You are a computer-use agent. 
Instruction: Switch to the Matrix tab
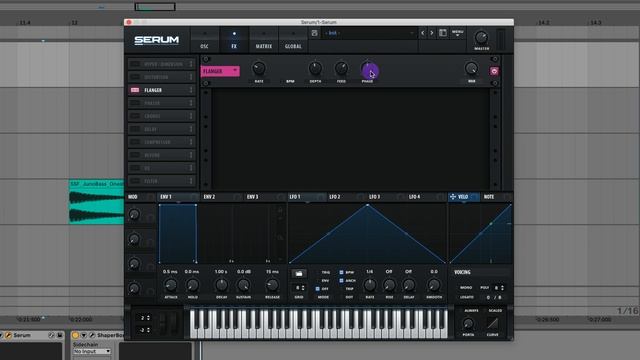264,40
